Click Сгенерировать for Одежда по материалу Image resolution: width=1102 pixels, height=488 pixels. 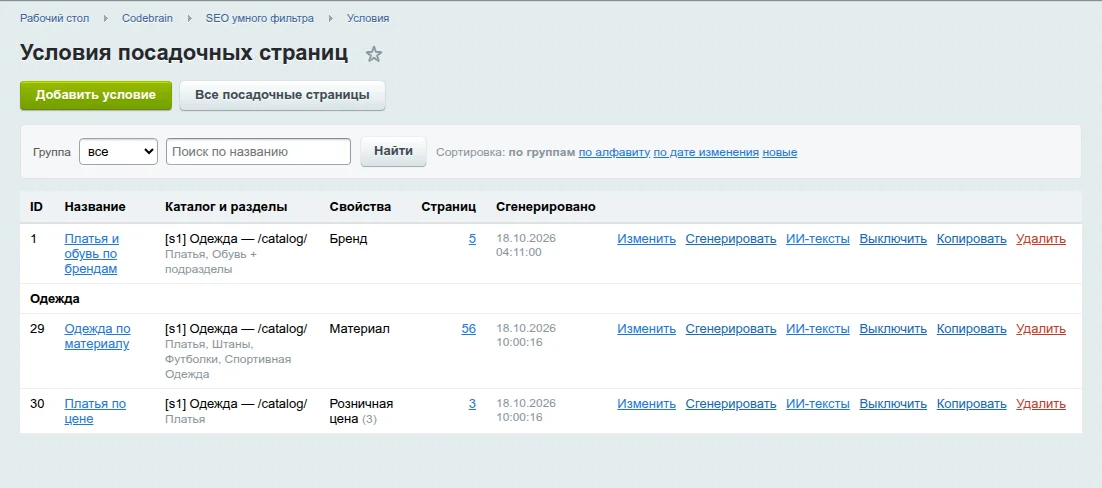731,329
